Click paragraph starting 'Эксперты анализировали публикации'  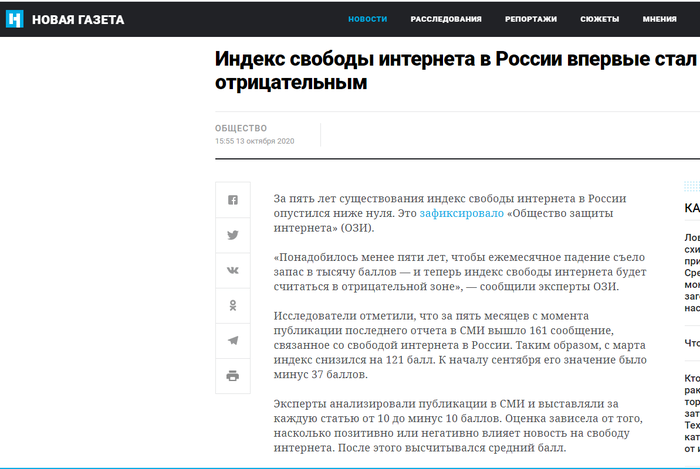458,426
